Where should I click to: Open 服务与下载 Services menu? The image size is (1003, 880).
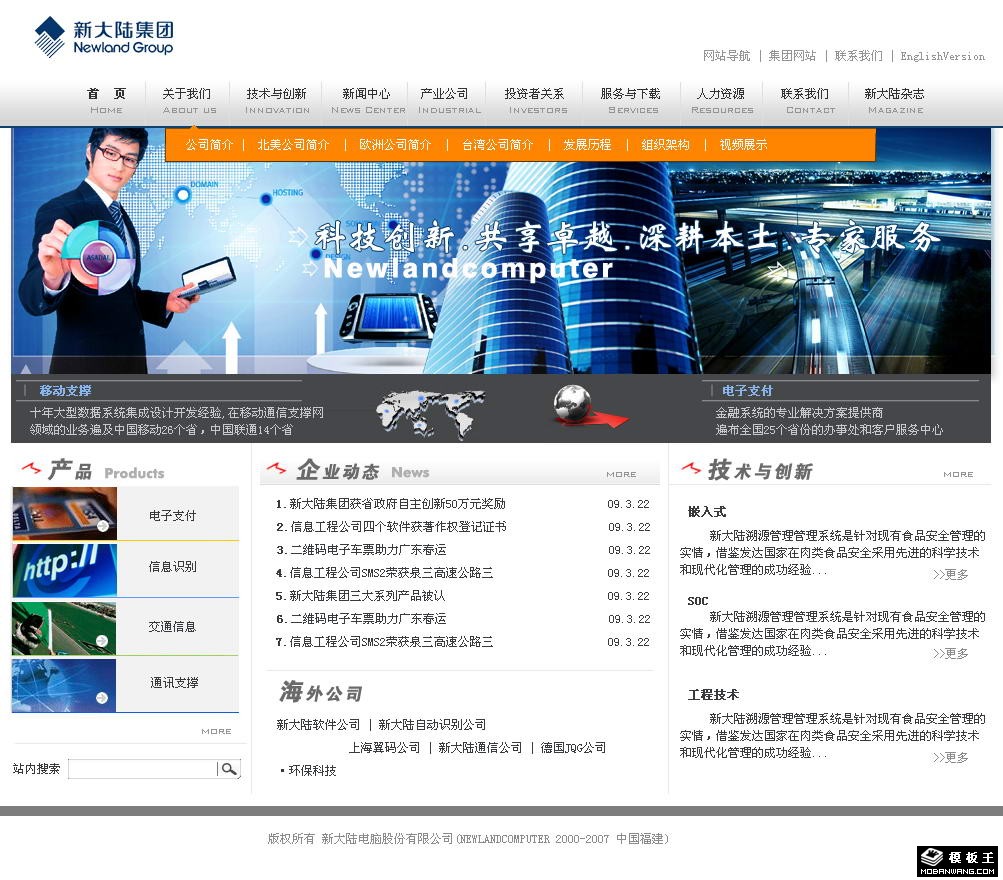pyautogui.click(x=631, y=101)
